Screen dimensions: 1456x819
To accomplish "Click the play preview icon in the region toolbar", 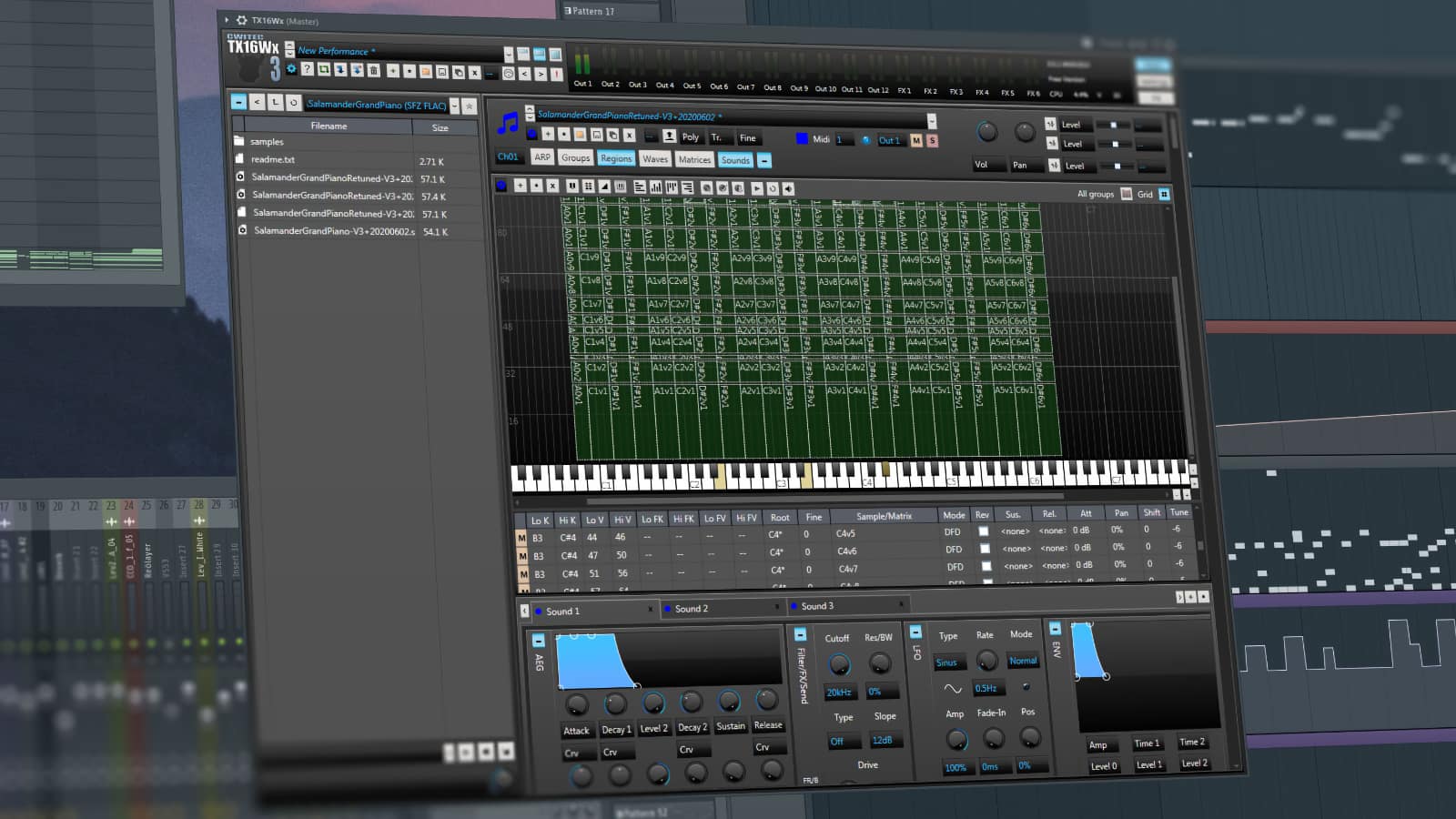I will pyautogui.click(x=757, y=187).
